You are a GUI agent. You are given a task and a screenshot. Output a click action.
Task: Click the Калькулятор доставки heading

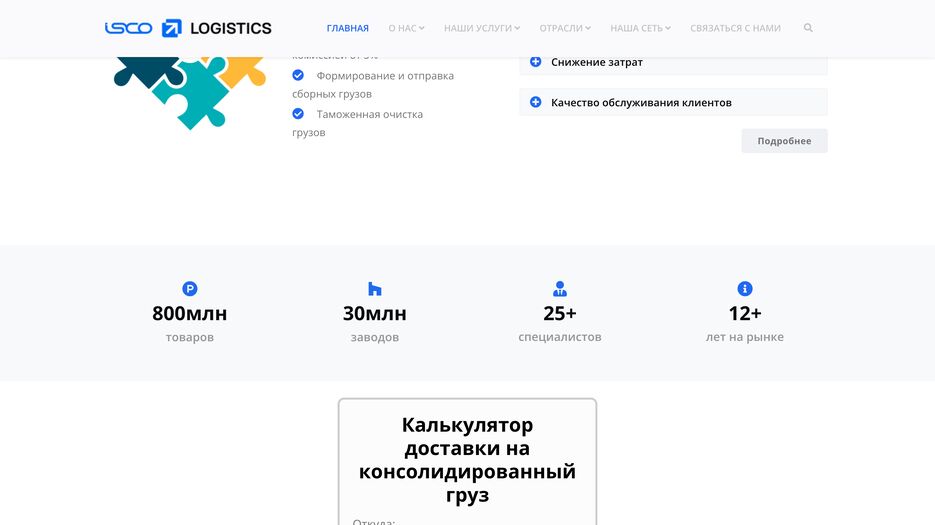tap(467, 460)
